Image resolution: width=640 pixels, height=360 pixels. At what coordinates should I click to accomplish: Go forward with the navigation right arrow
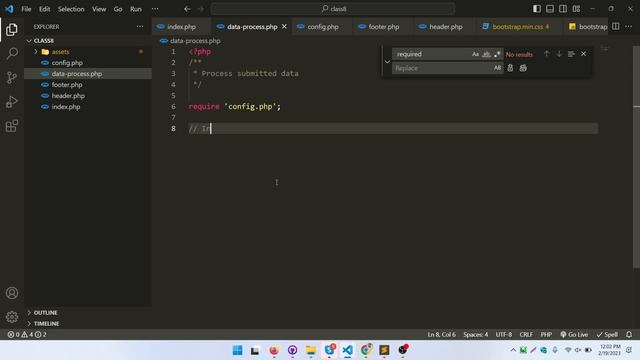(x=200, y=9)
